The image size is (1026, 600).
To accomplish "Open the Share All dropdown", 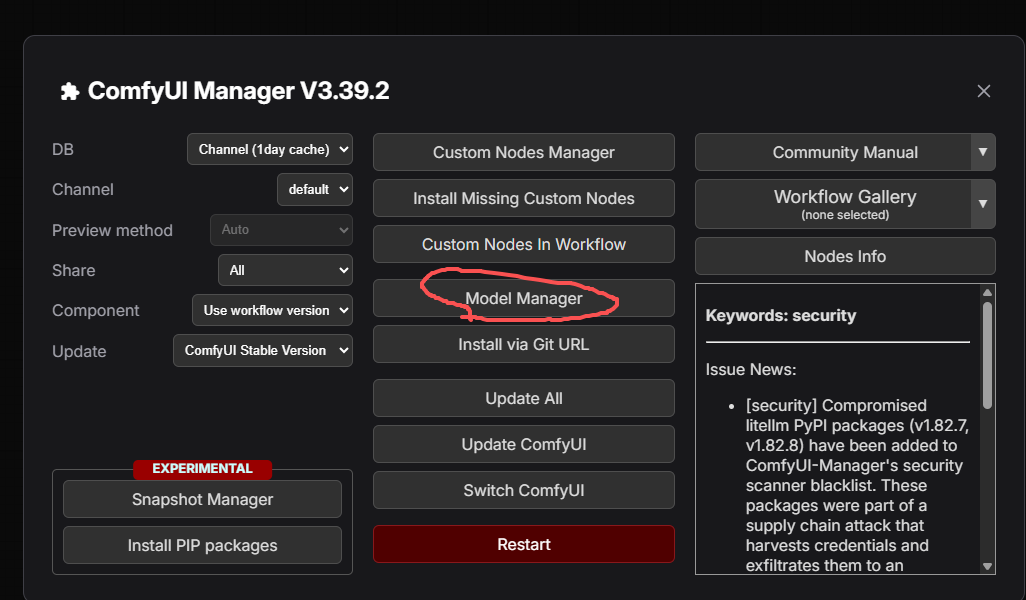I will coord(285,270).
